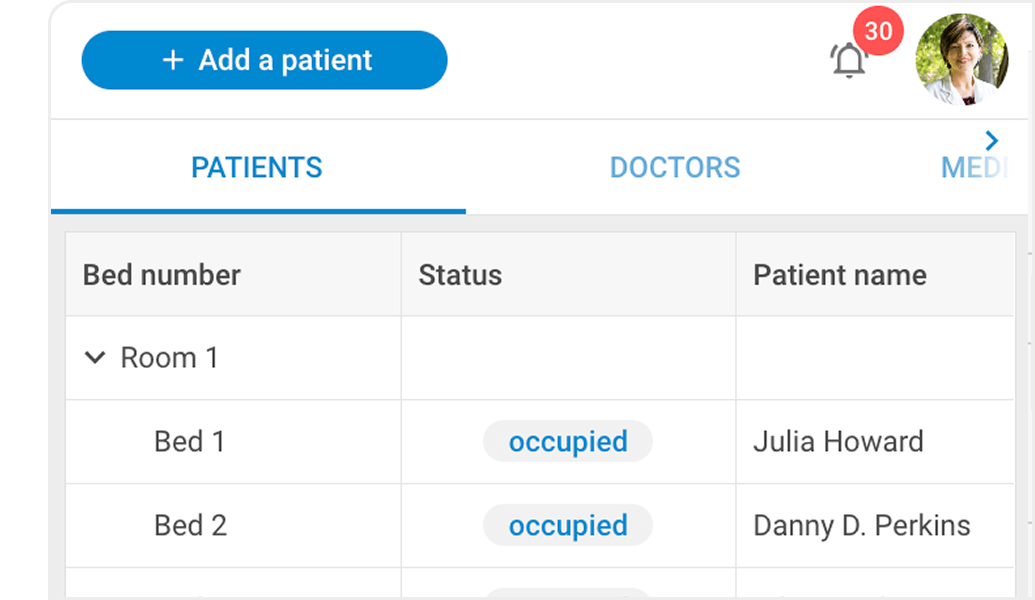Open the DOCTORS tab
The height and width of the screenshot is (600, 1035).
coord(675,168)
